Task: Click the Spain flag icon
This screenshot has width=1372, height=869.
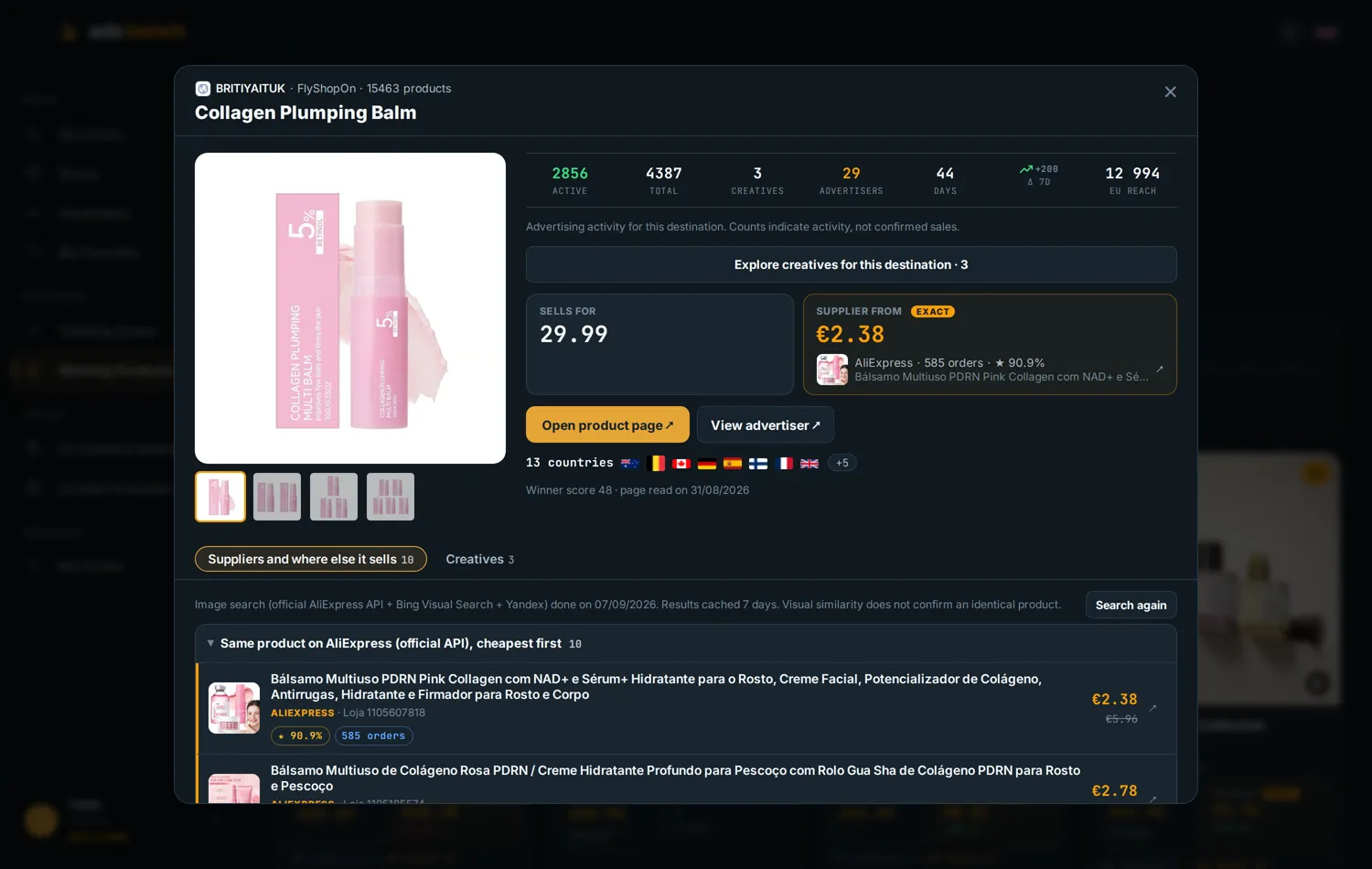Action: (733, 463)
